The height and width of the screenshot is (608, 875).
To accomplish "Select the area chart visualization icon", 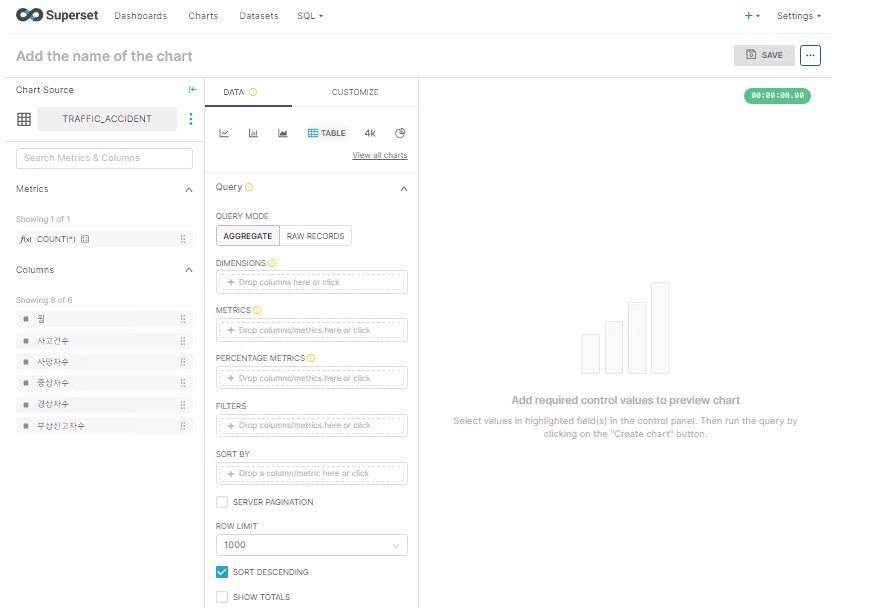I will tap(283, 133).
